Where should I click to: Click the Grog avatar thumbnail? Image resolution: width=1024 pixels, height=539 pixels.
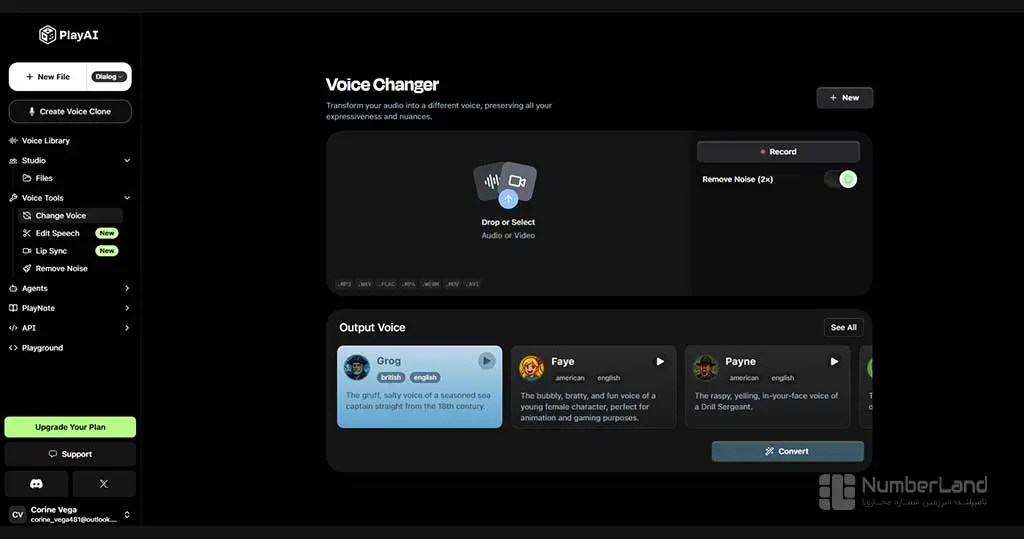pos(357,367)
